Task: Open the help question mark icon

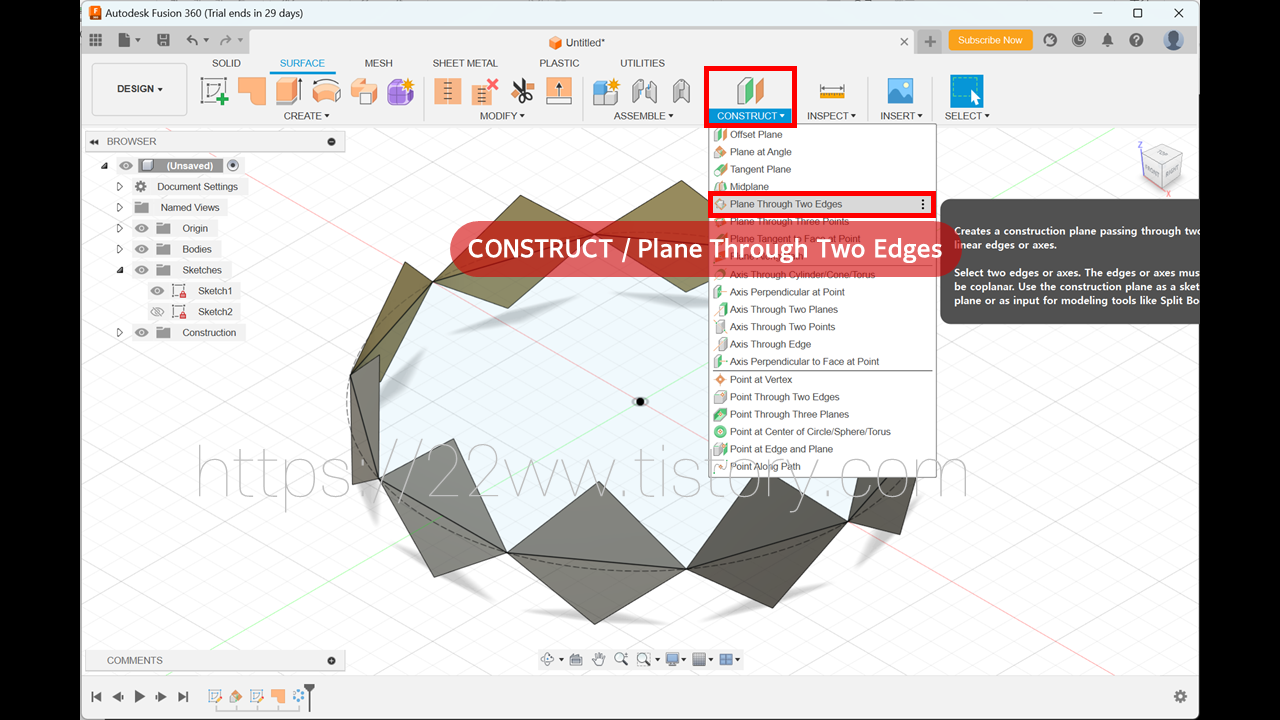Action: 1136,40
